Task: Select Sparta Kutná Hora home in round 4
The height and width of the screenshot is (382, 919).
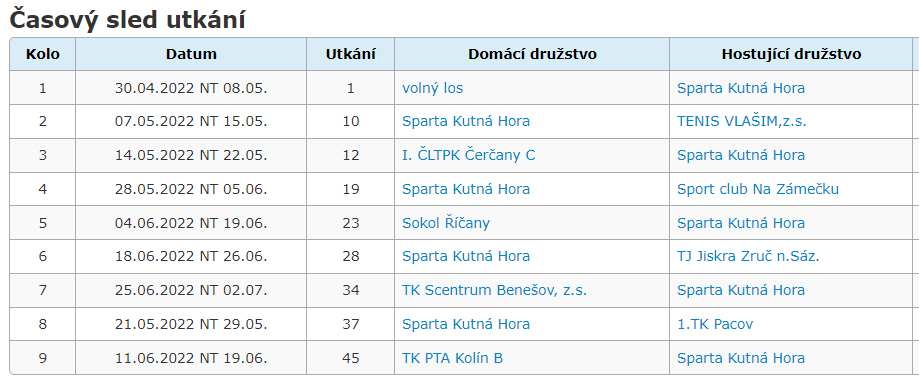Action: click(465, 189)
